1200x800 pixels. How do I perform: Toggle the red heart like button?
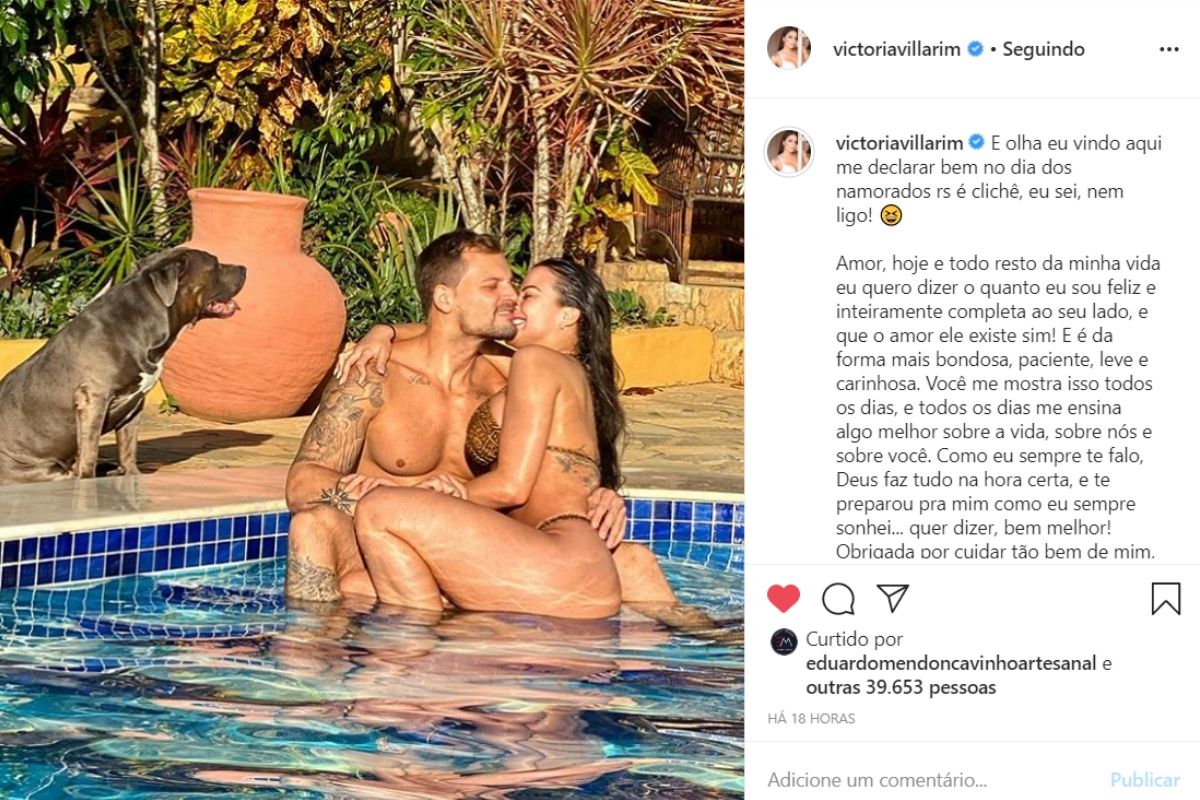(x=784, y=598)
